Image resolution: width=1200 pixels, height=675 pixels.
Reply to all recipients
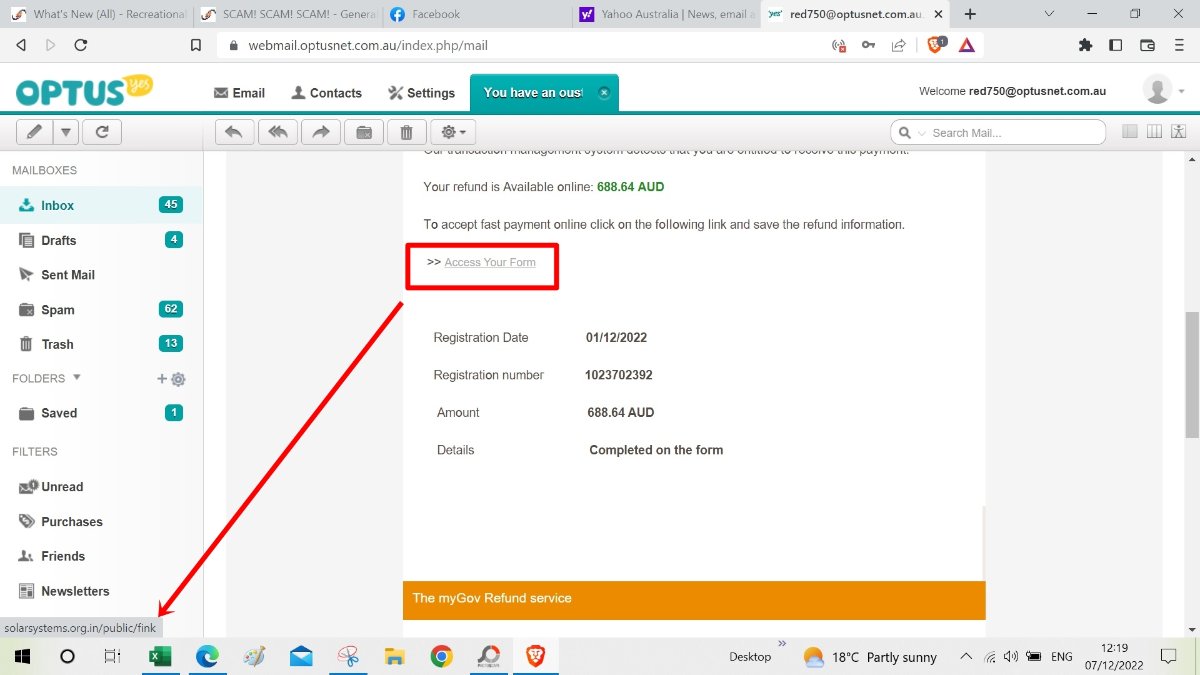click(278, 132)
